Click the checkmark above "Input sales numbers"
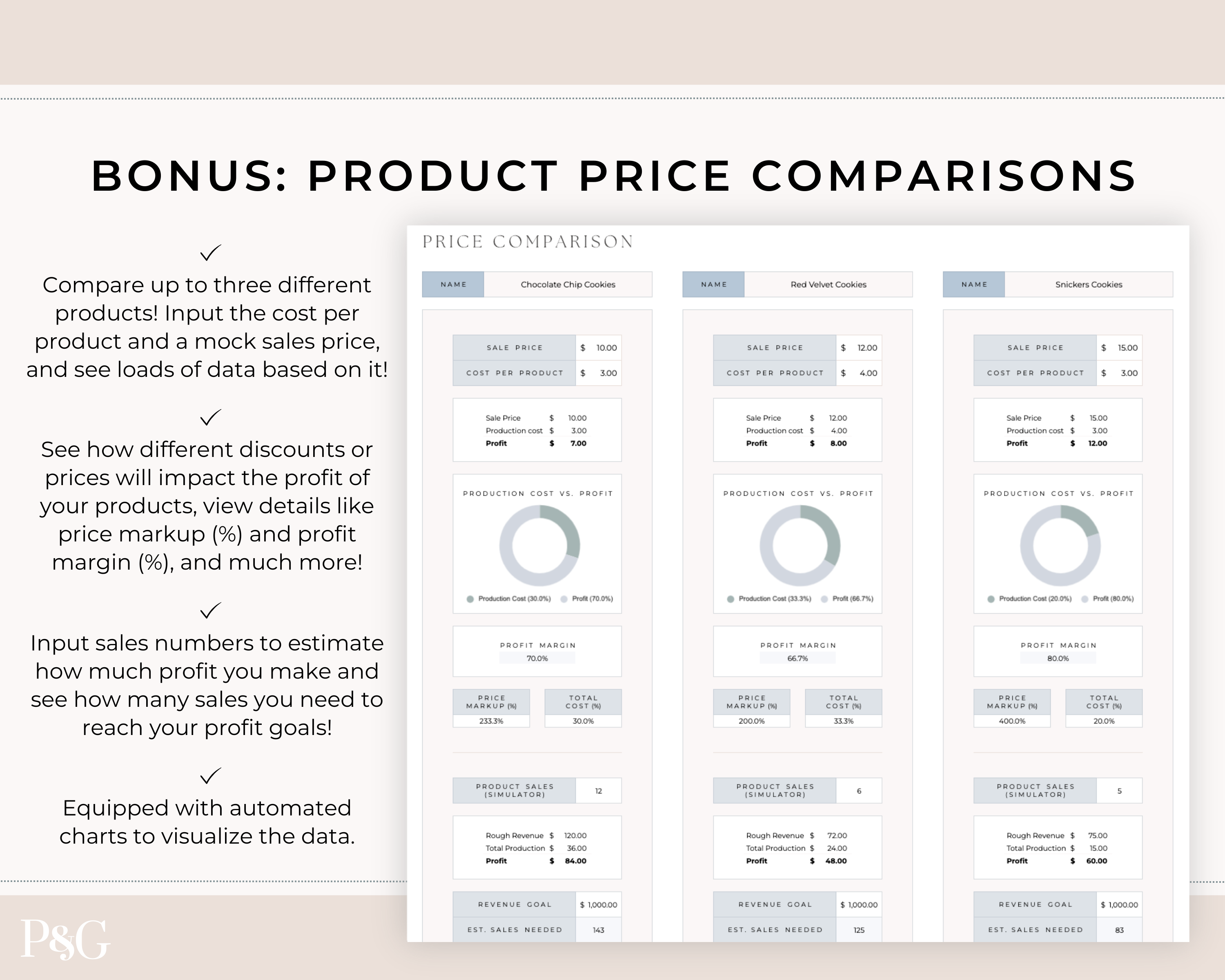The width and height of the screenshot is (1225, 980). 210,610
